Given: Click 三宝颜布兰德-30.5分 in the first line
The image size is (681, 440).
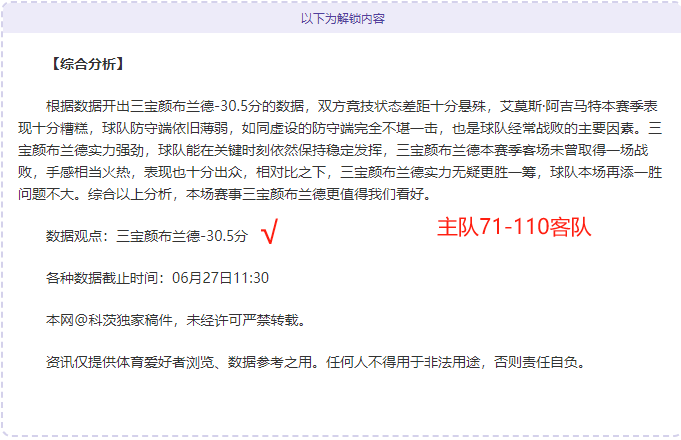Looking at the screenshot, I should coord(196,106).
